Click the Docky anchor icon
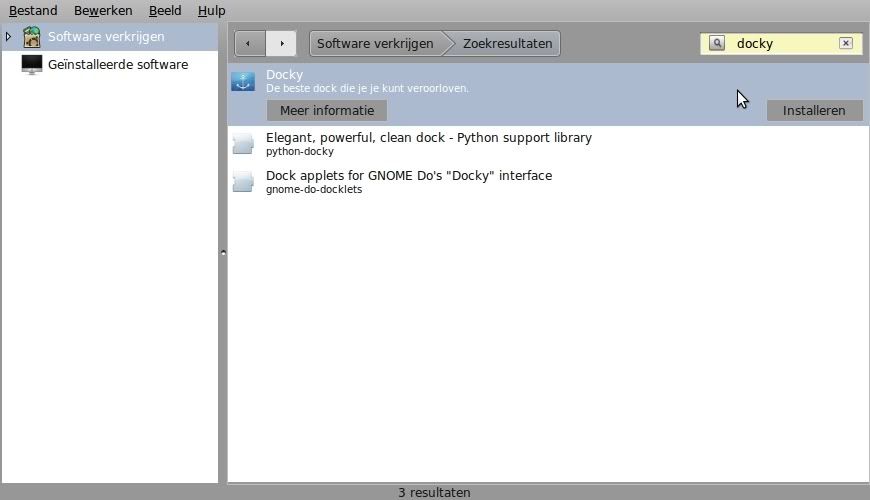Image resolution: width=870 pixels, height=500 pixels. click(x=243, y=82)
